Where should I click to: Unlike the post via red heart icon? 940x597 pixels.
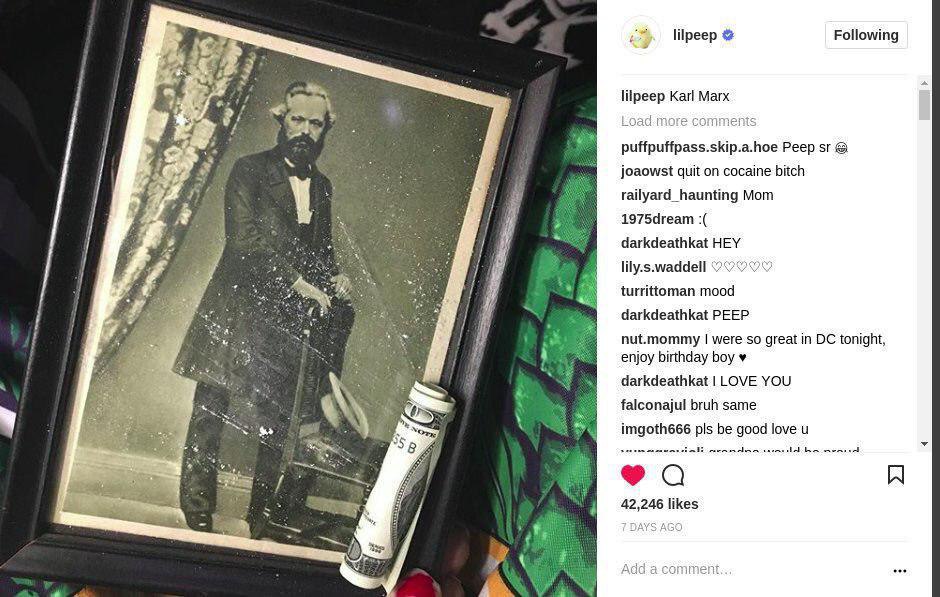pos(632,475)
